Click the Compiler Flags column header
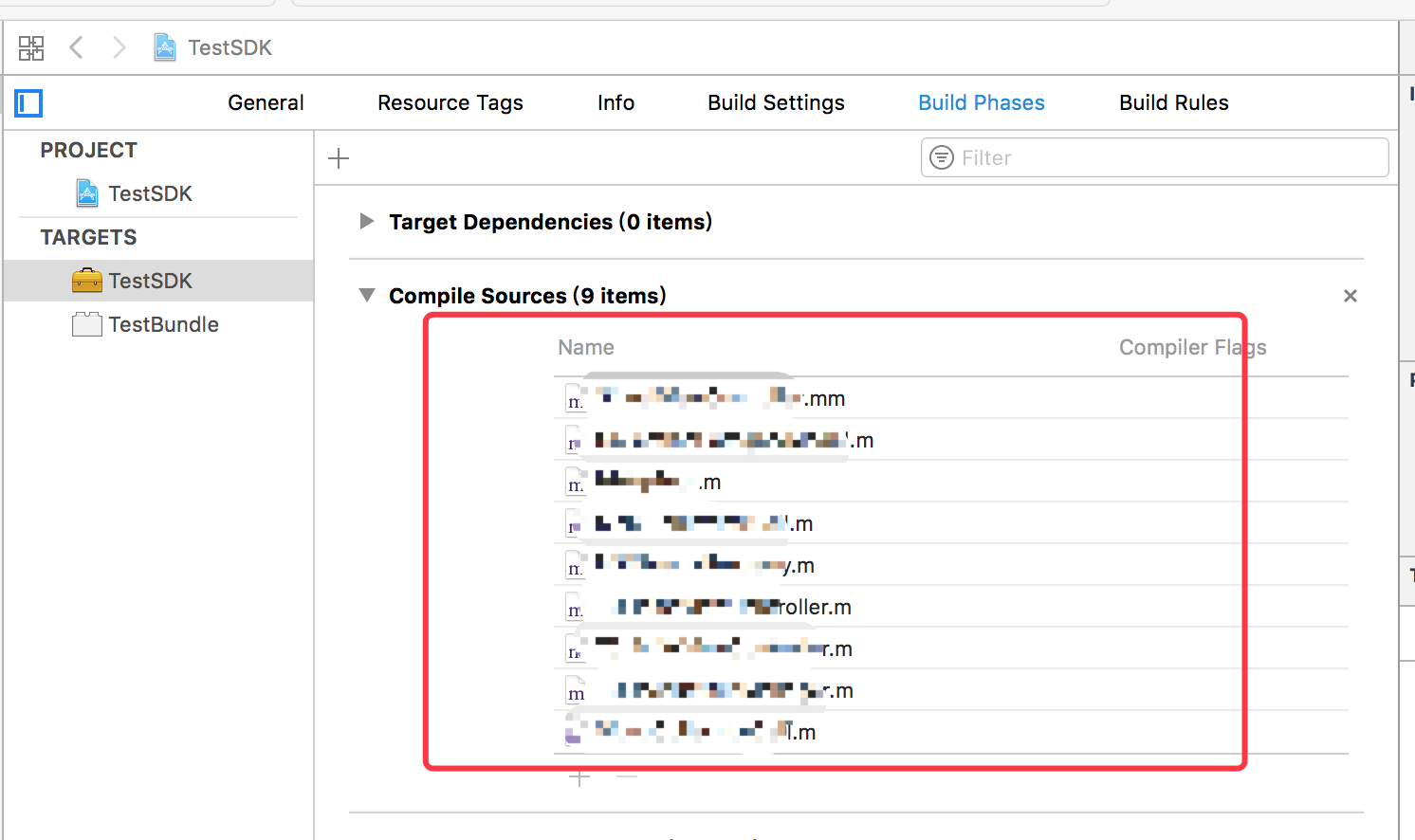Viewport: 1415px width, 840px height. click(x=1193, y=347)
